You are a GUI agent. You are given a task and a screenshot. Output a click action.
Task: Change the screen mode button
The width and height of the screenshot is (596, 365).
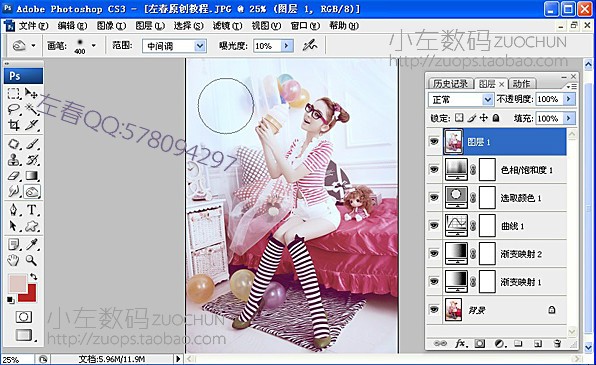click(24, 335)
